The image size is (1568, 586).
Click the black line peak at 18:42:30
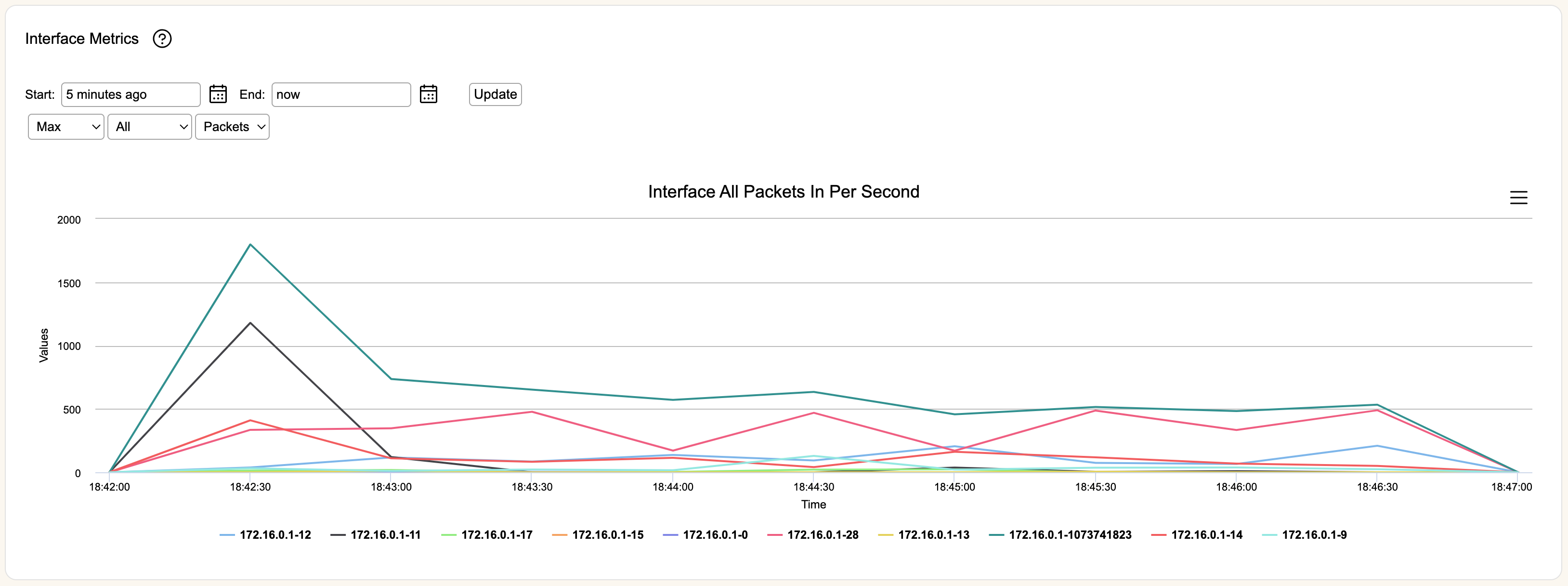(250, 323)
